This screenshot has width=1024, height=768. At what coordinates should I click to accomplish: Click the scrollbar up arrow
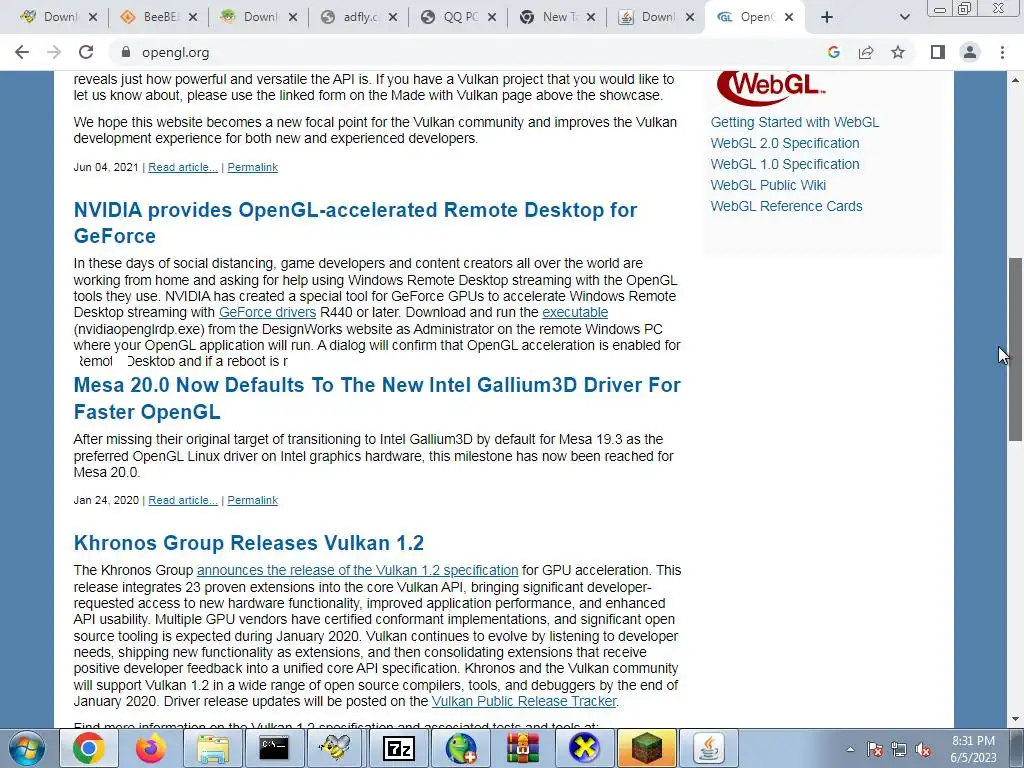[1015, 80]
